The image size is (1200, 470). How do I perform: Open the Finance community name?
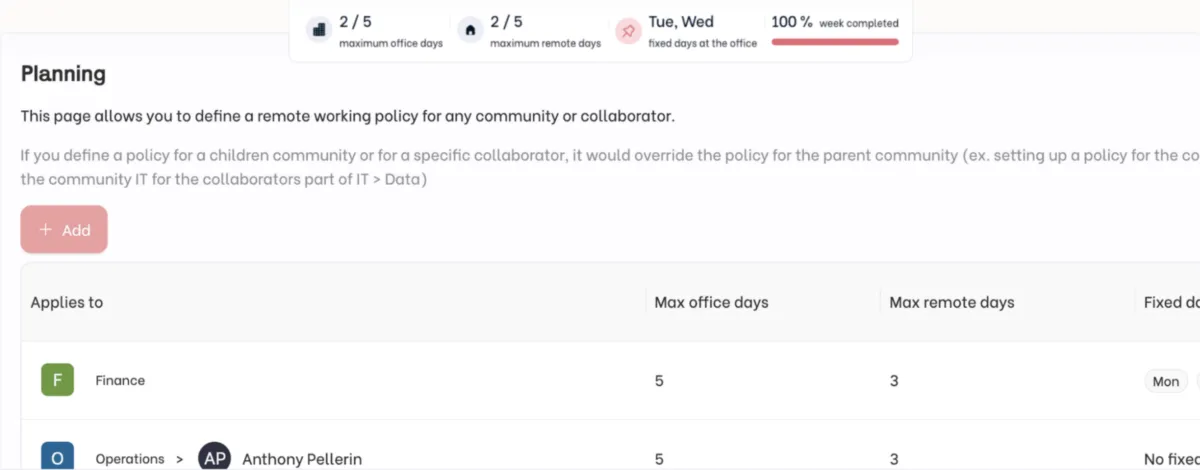pos(120,380)
